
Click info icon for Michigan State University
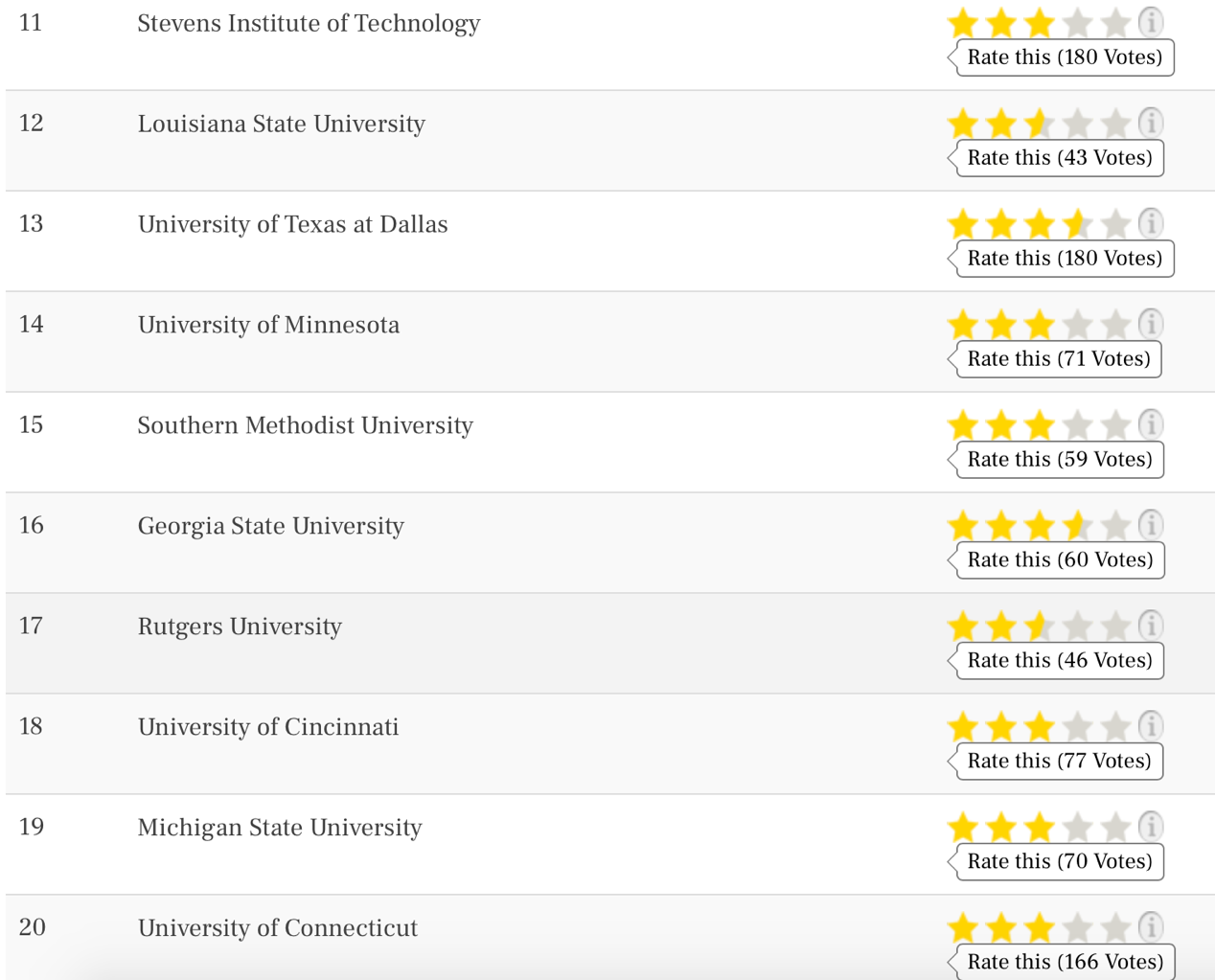[1151, 826]
